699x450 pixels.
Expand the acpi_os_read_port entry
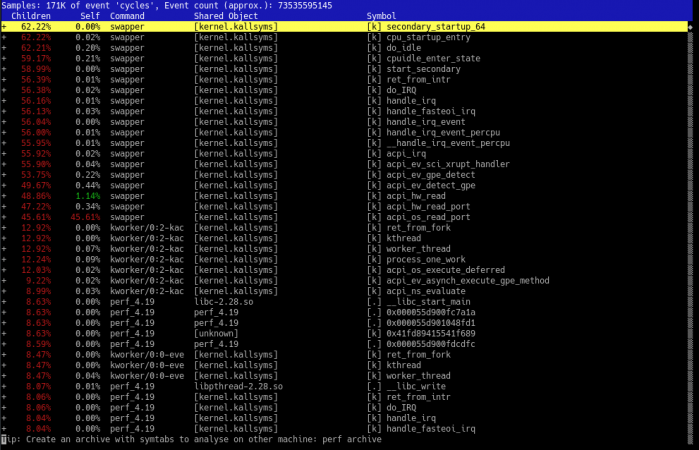[4, 217]
